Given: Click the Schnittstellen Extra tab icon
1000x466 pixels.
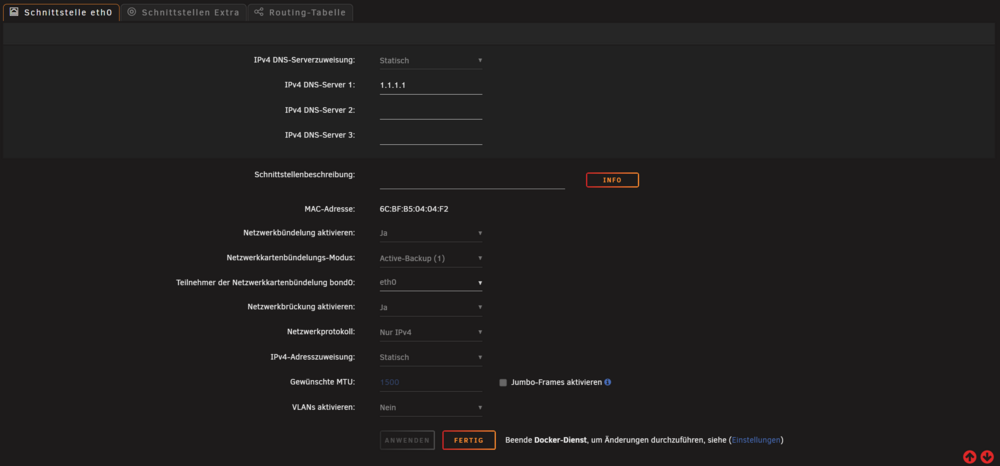Looking at the screenshot, I should (x=132, y=12).
